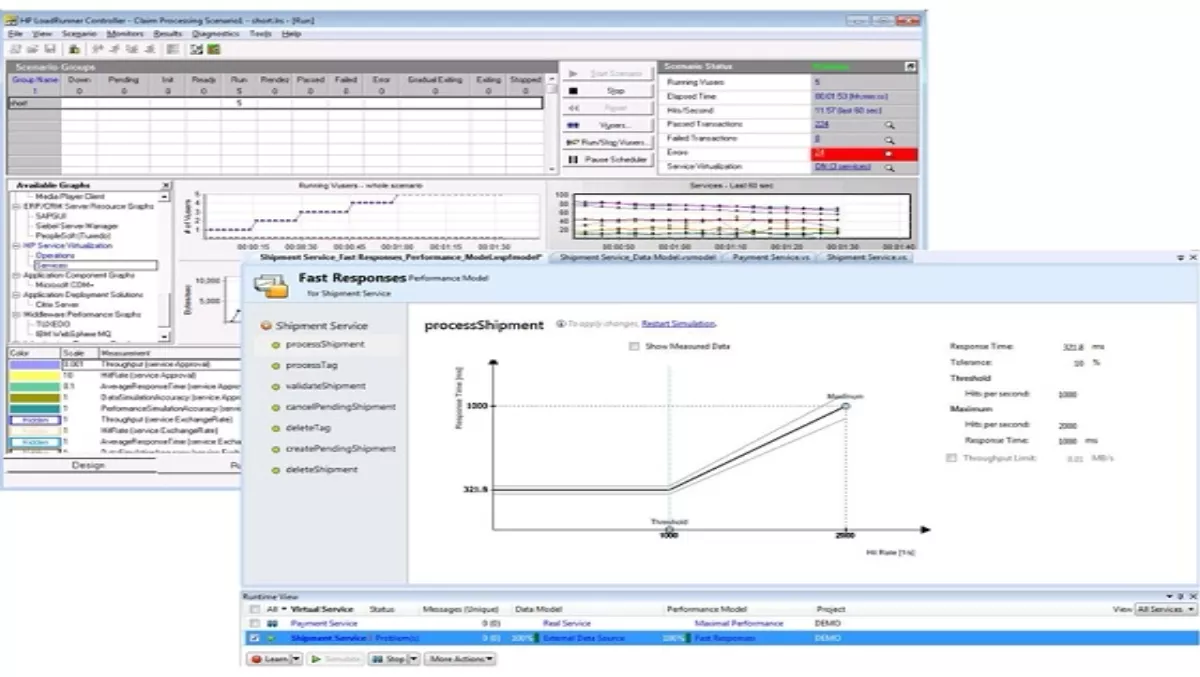Screen dimensions: 1200x677
Task: Click the Stop scenario button
Action: [x=607, y=90]
